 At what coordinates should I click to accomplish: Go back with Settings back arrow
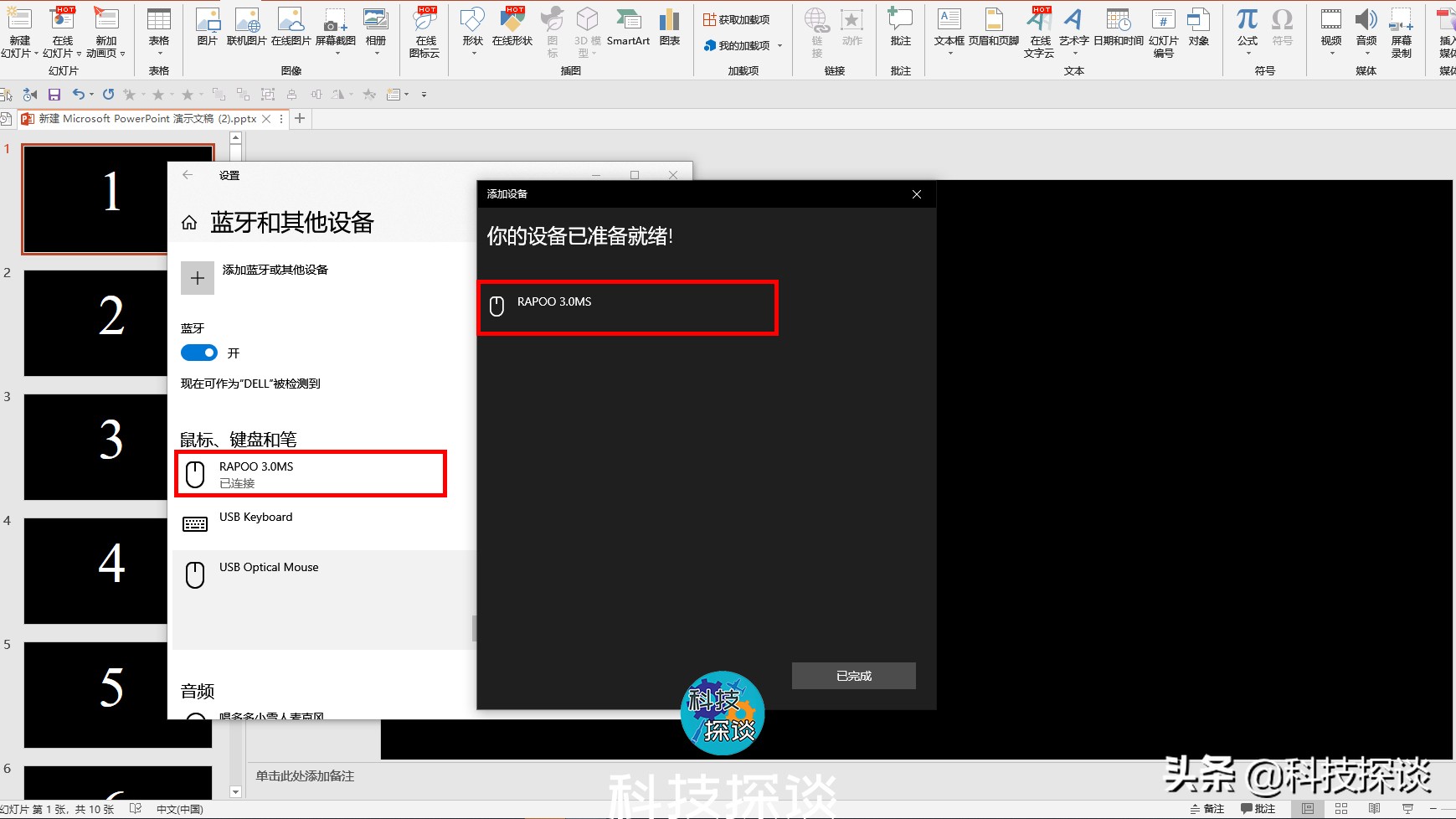188,175
